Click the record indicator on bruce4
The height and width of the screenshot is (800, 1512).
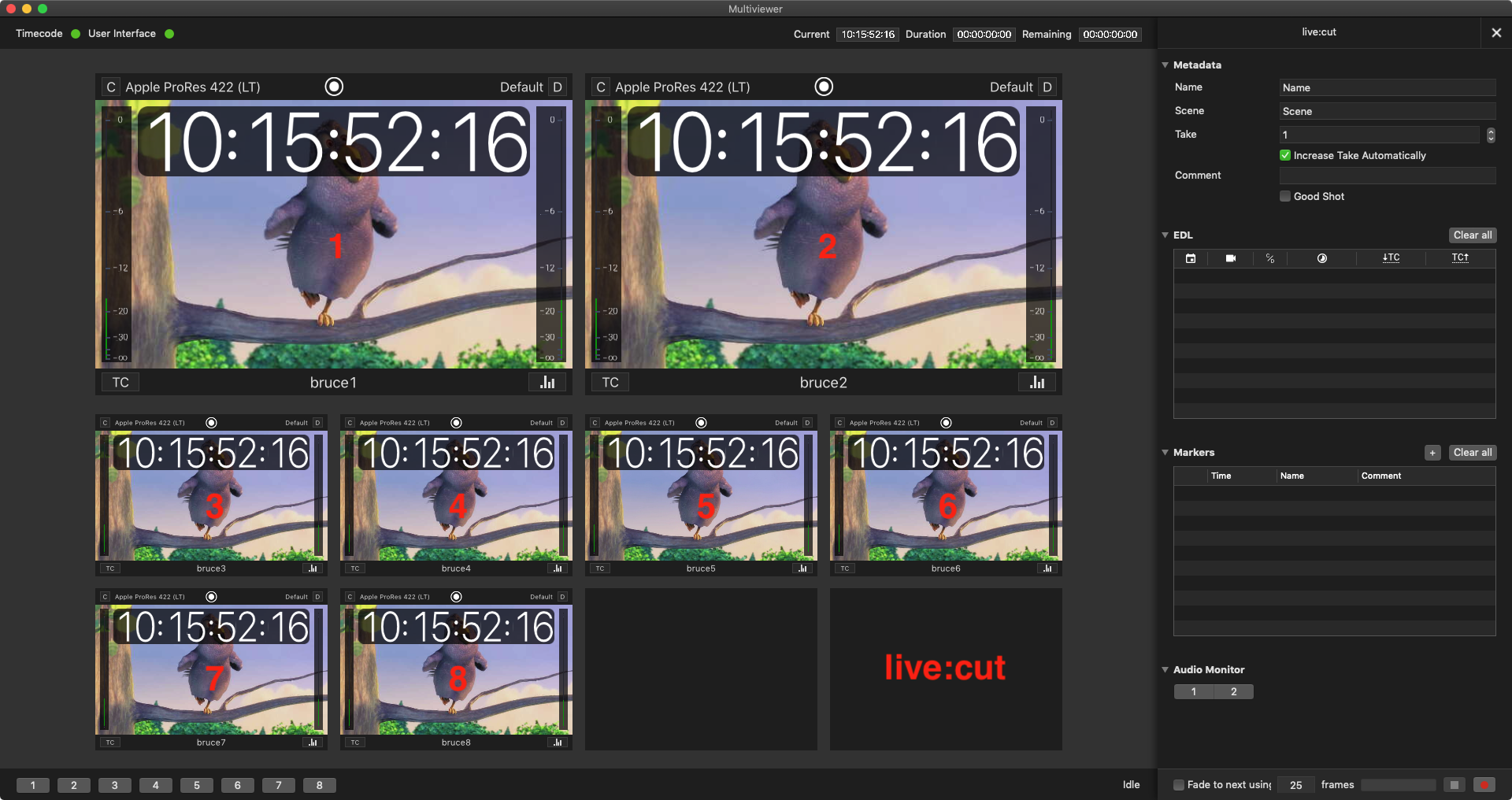pos(456,423)
